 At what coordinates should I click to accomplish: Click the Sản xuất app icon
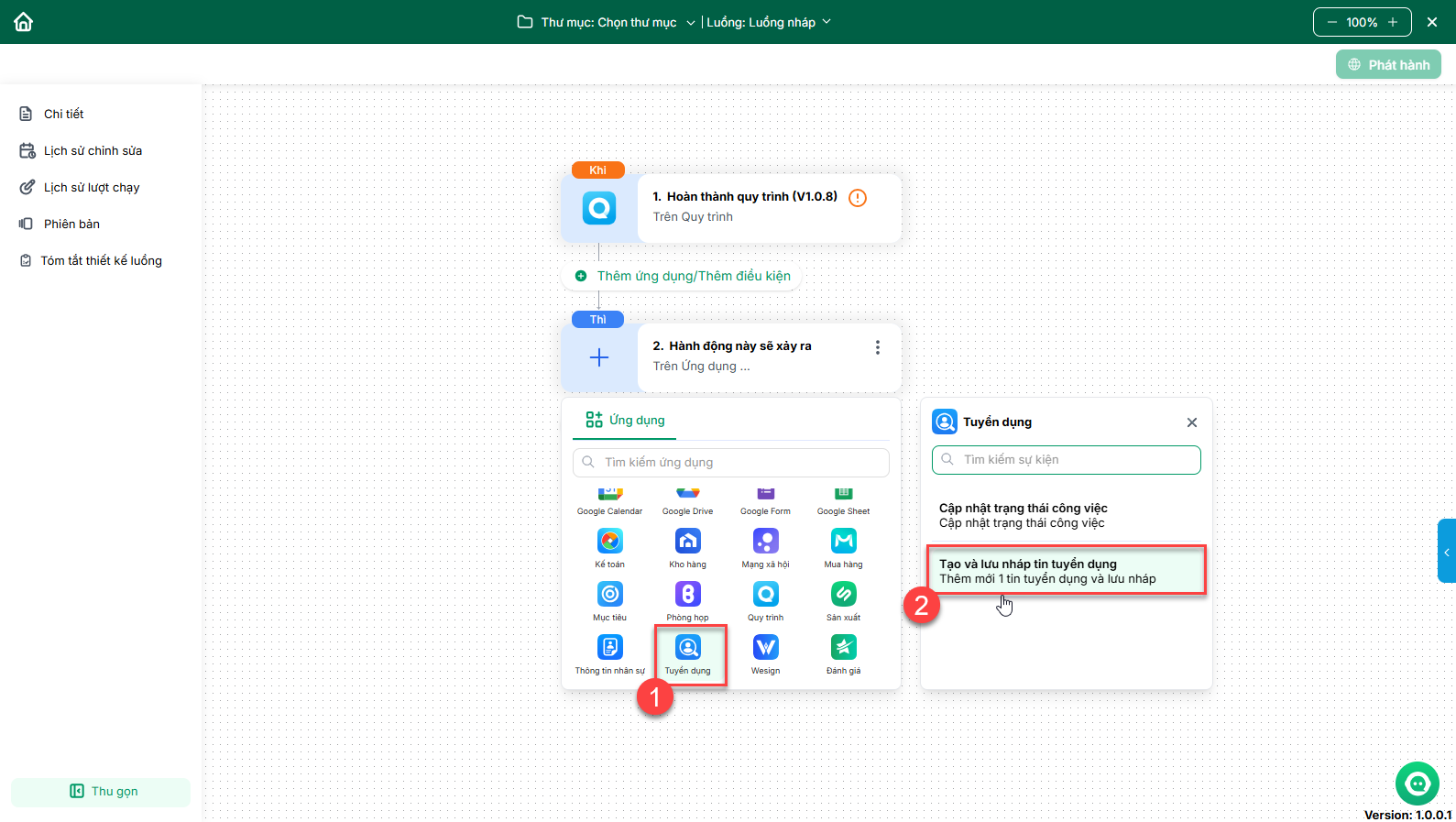(843, 595)
